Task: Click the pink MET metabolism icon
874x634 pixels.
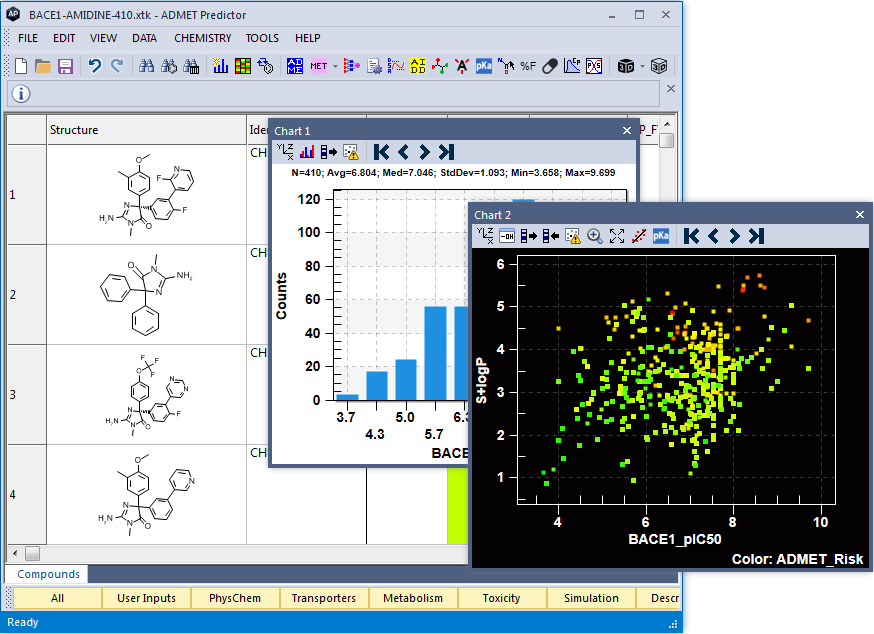Action: tap(318, 66)
